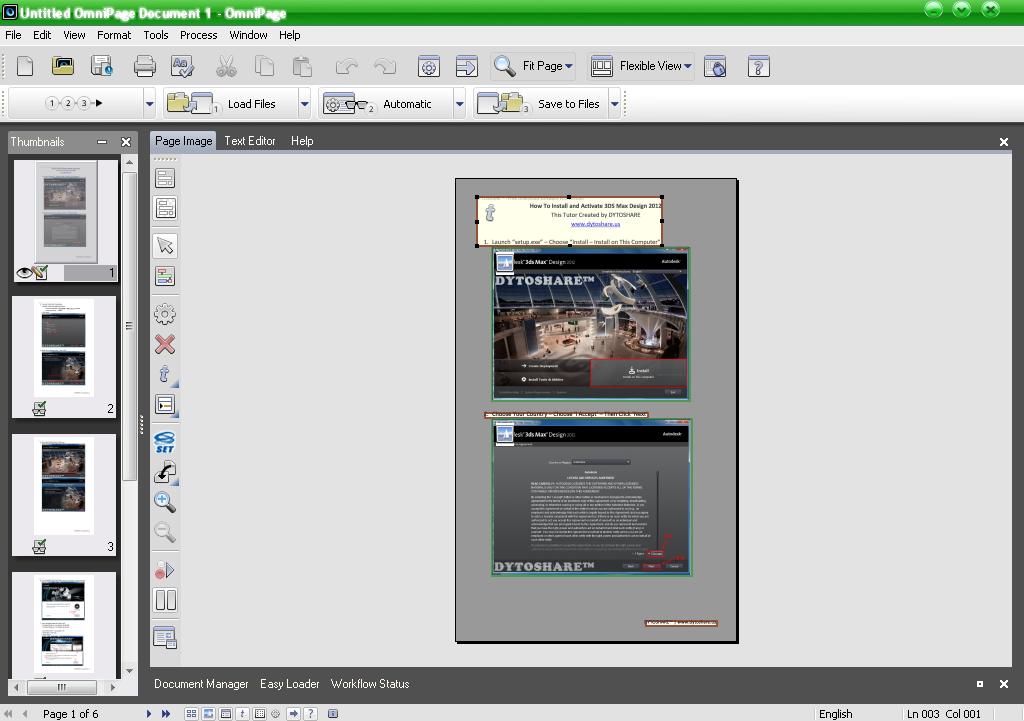1024x721 pixels.
Task: Click the blue text zone tool
Action: [165, 374]
